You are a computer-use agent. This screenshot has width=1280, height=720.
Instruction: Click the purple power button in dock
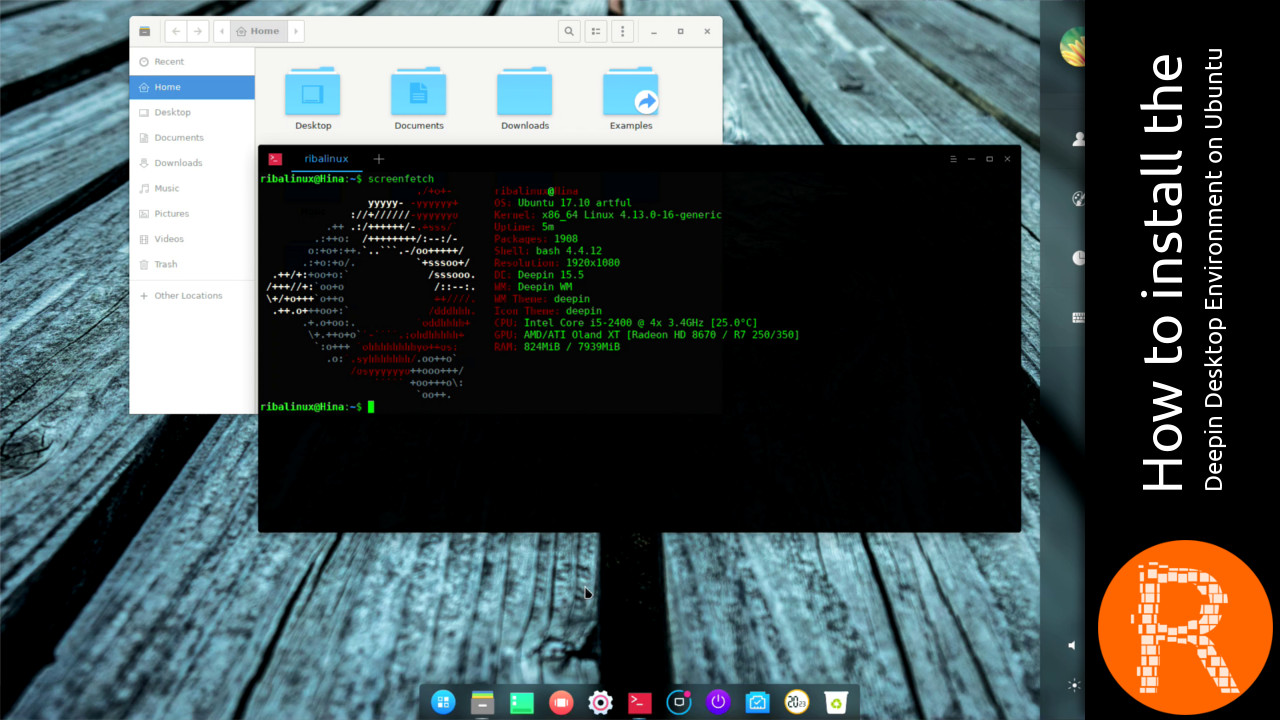pyautogui.click(x=718, y=702)
